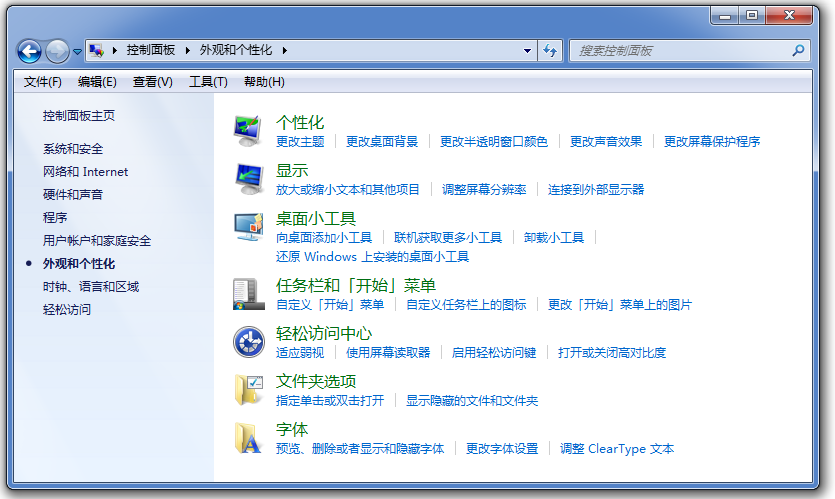The width and height of the screenshot is (835, 499).
Task: Open 更改「开始」菜单上的图片 link
Action: coord(620,305)
